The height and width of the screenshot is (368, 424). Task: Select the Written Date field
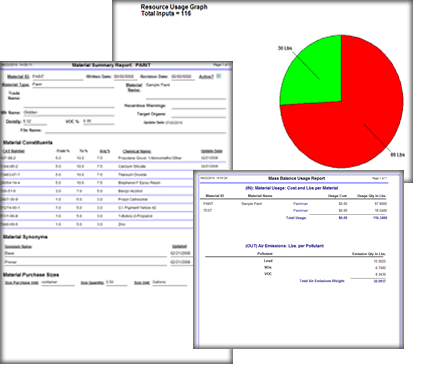pyautogui.click(x=125, y=77)
